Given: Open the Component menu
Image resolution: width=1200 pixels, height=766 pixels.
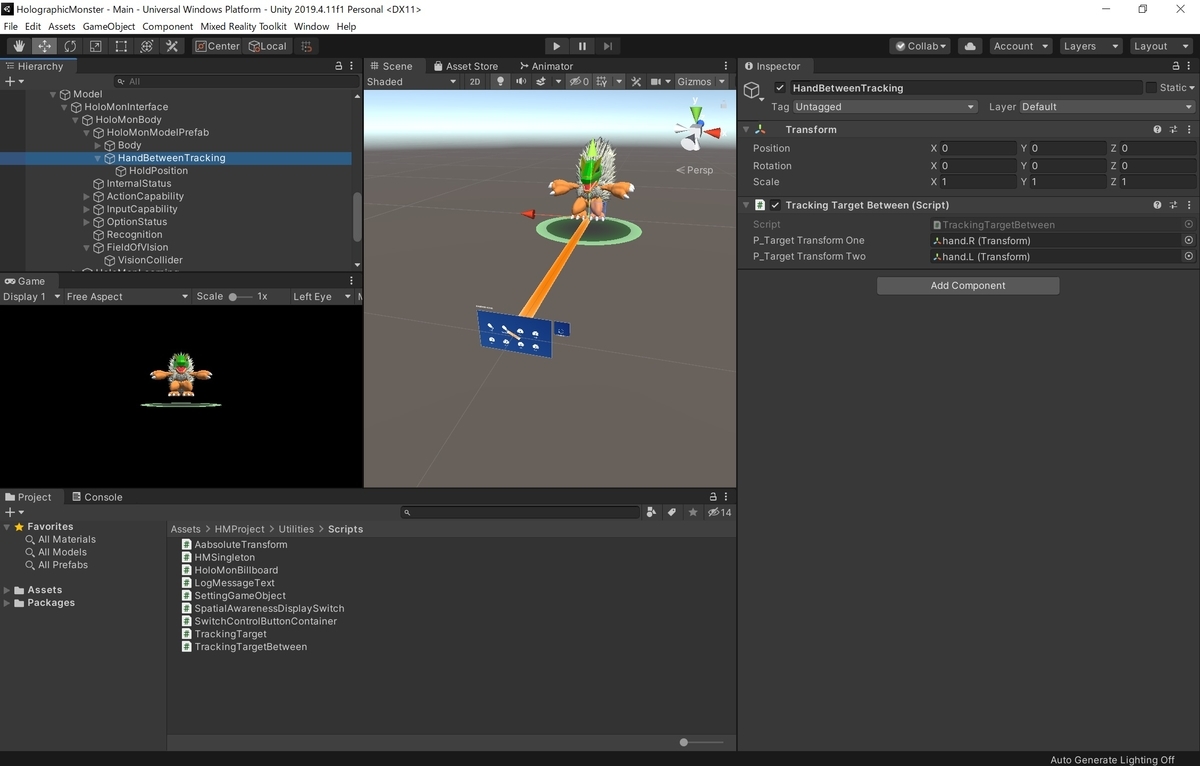Looking at the screenshot, I should coord(168,26).
